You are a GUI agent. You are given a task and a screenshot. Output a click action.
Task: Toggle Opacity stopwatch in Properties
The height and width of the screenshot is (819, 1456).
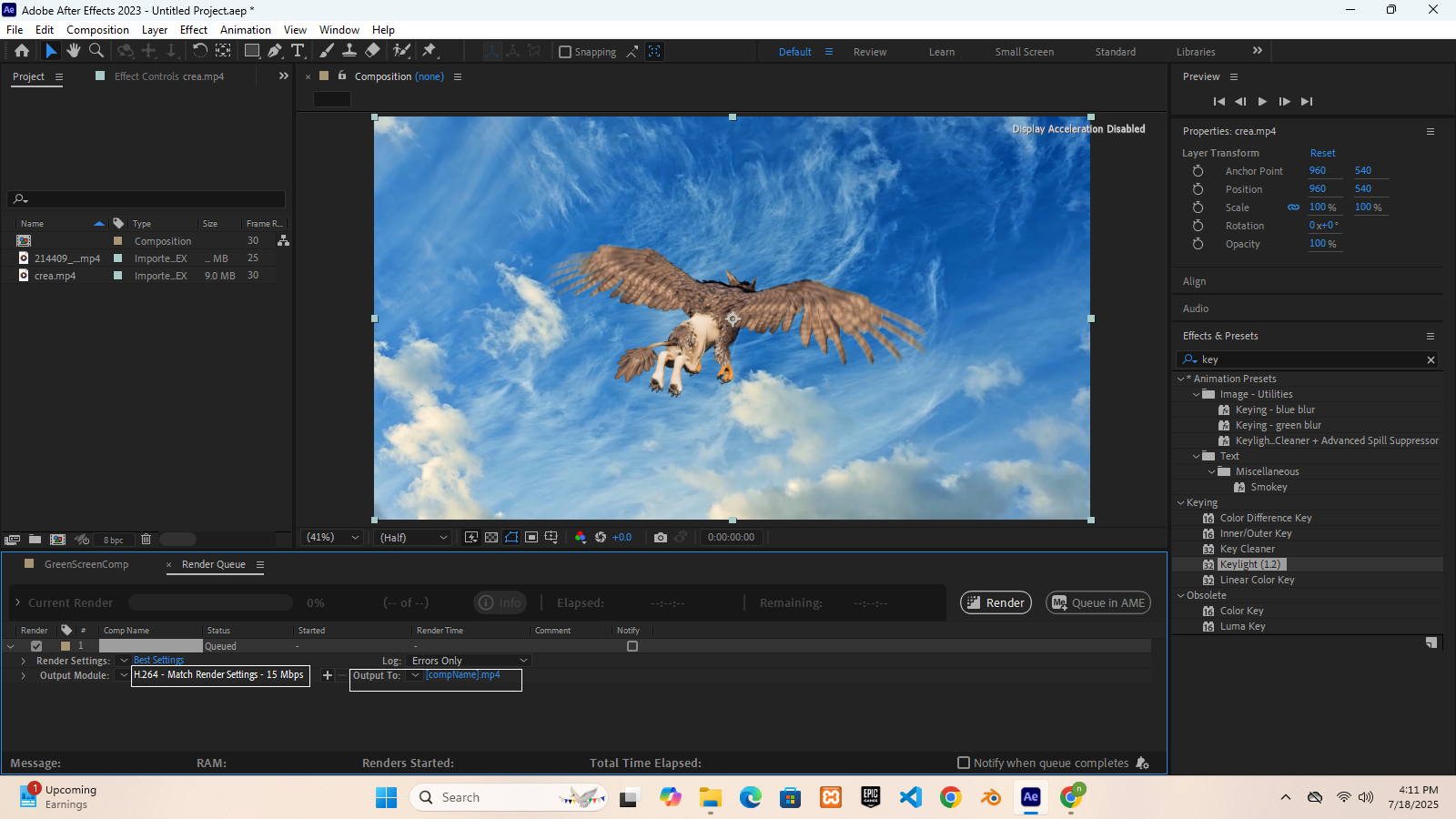click(x=1198, y=244)
